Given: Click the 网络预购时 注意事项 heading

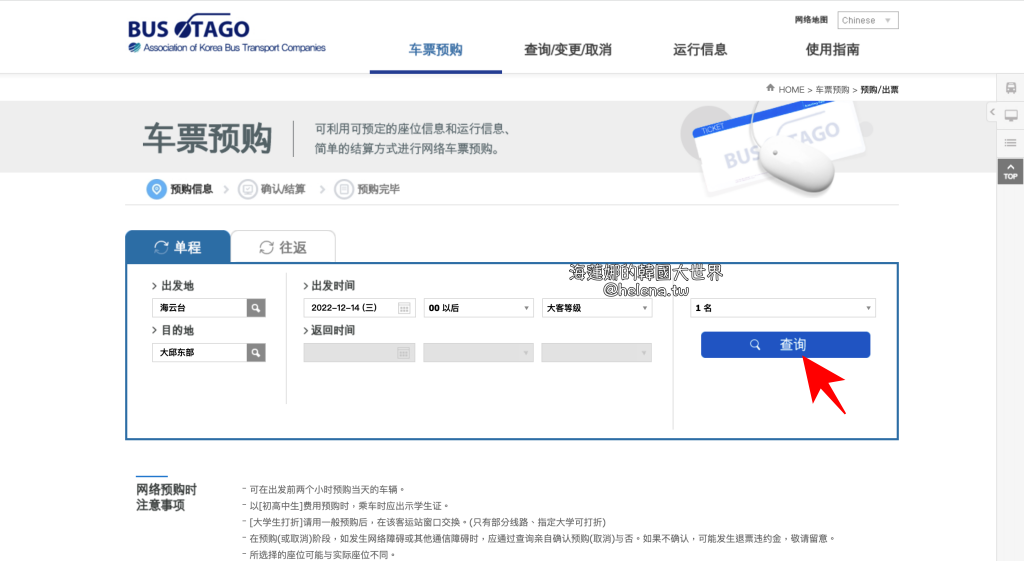Looking at the screenshot, I should [x=166, y=497].
